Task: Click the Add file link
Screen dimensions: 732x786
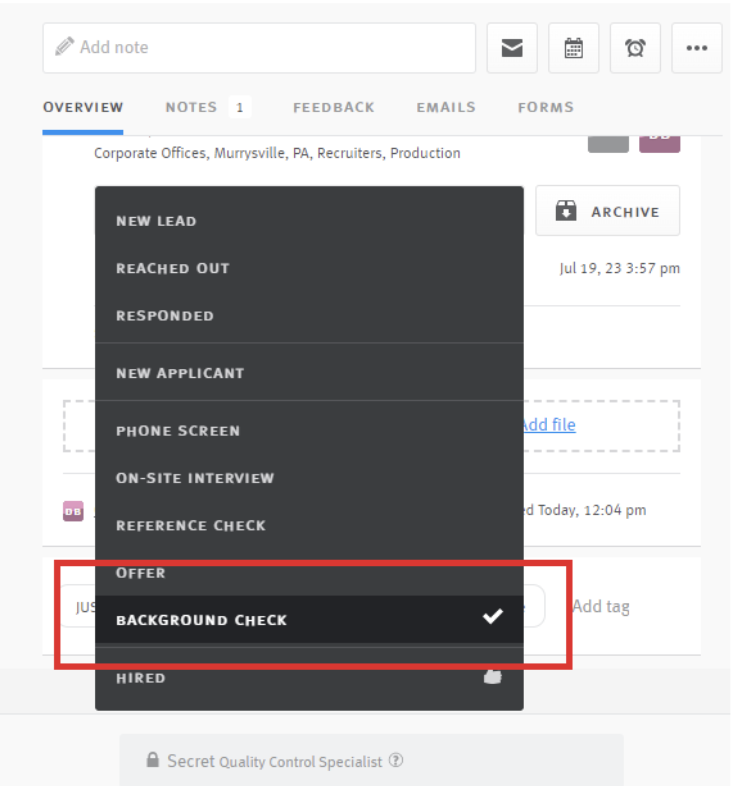Action: [x=550, y=425]
